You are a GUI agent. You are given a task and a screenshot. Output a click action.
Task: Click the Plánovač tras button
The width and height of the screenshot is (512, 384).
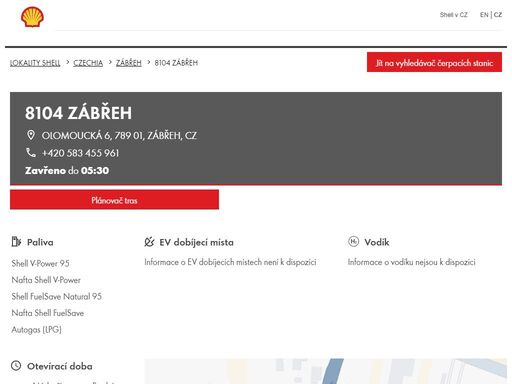tap(114, 200)
